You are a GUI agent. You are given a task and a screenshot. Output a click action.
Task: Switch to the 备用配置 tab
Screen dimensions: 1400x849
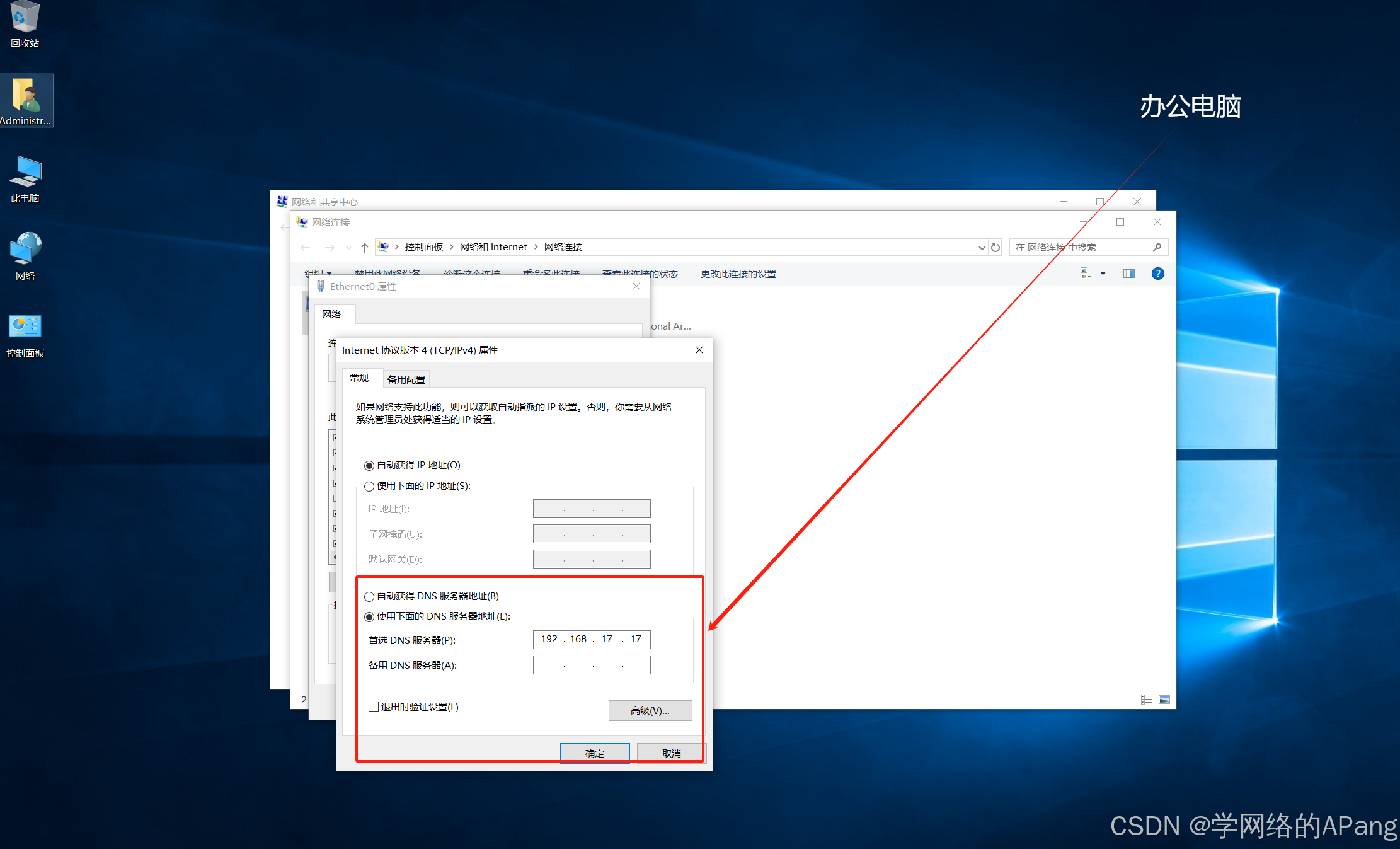[406, 379]
